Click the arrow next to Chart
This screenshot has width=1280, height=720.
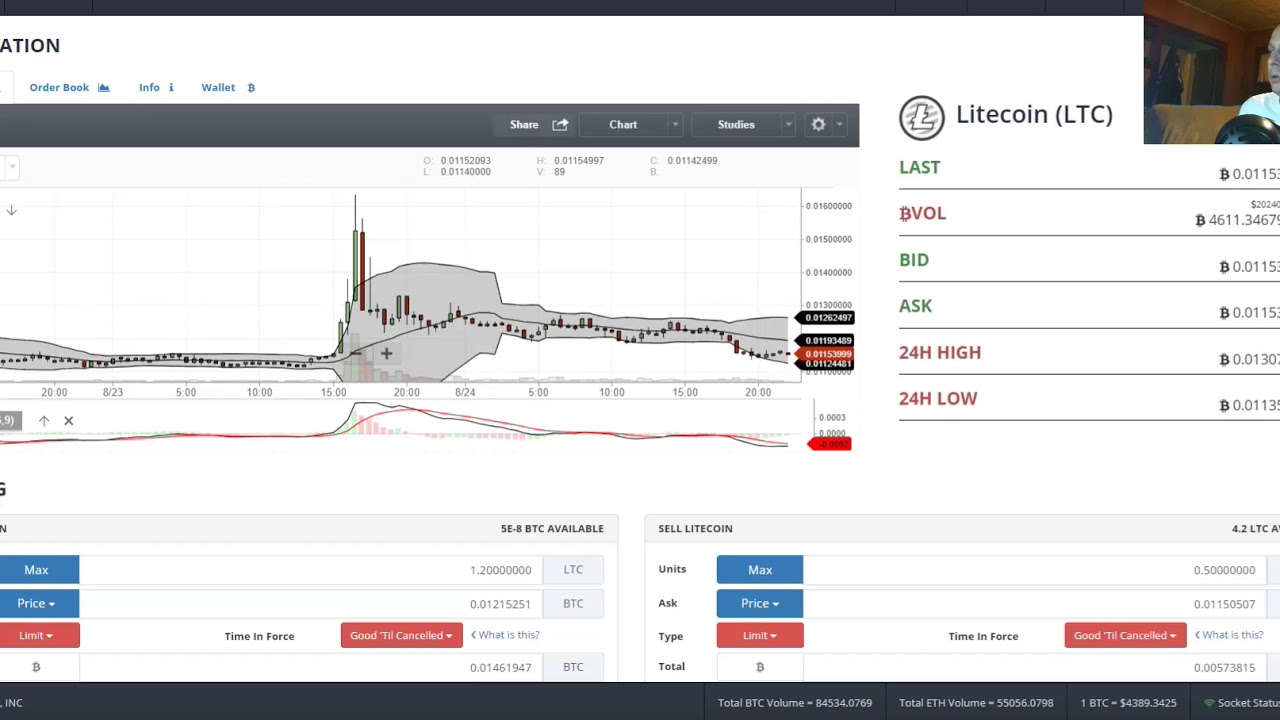click(675, 125)
